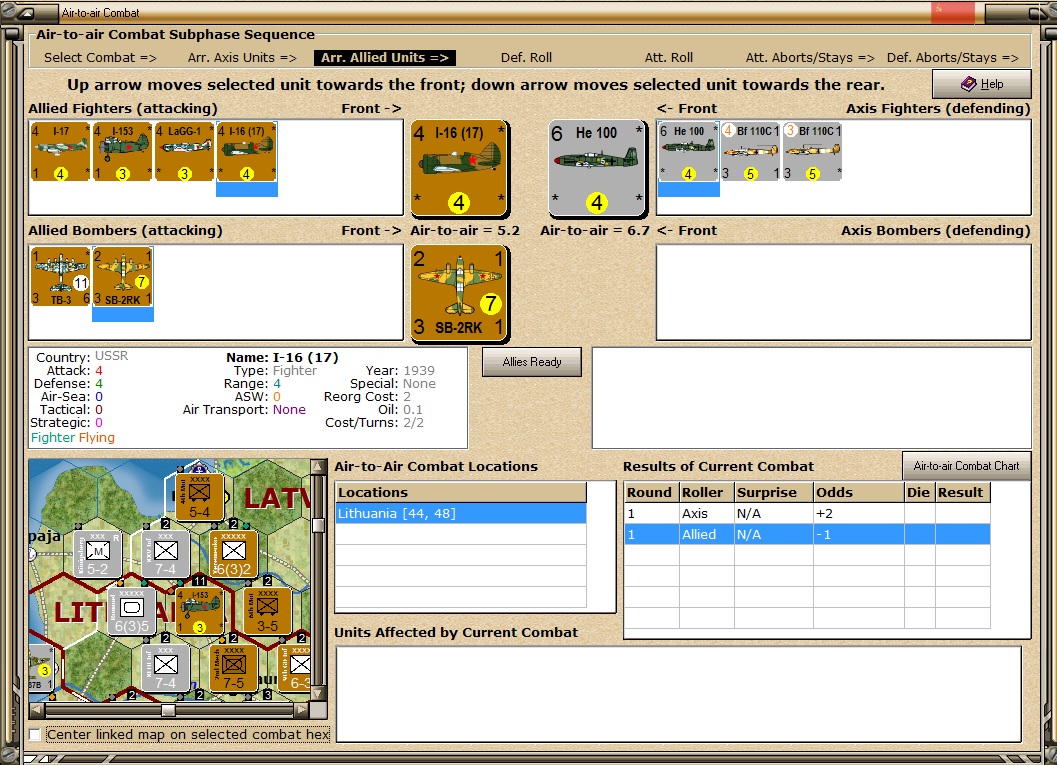This screenshot has height=765, width=1057.
Task: Click the +2 odds cell
Action: click(x=859, y=514)
